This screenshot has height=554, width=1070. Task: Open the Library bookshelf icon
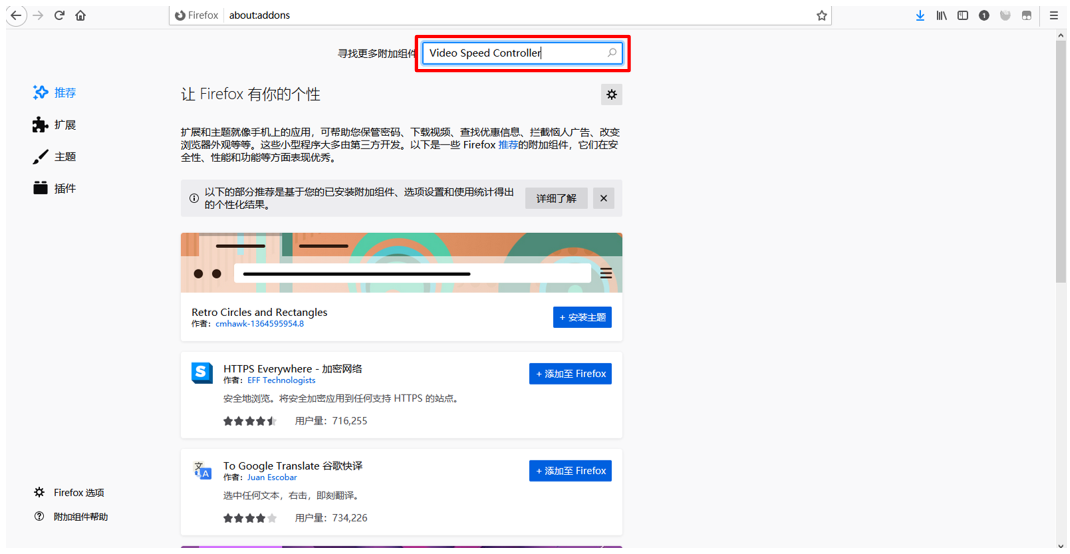pos(941,15)
